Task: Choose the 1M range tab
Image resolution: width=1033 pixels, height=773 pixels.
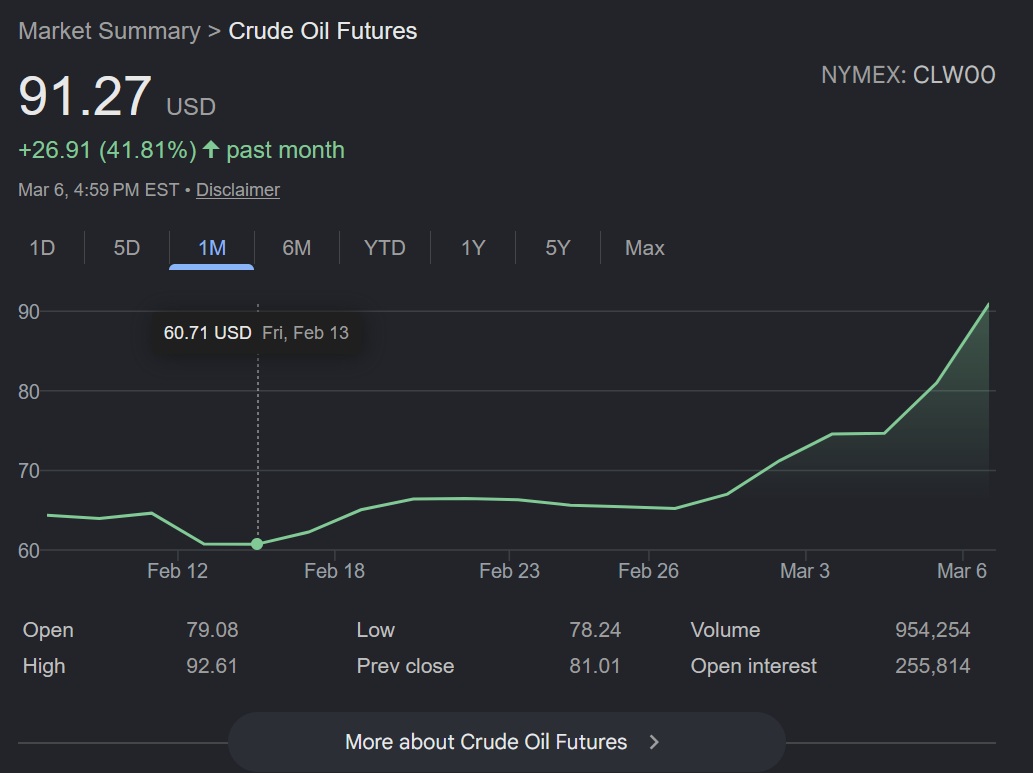Action: pos(212,248)
